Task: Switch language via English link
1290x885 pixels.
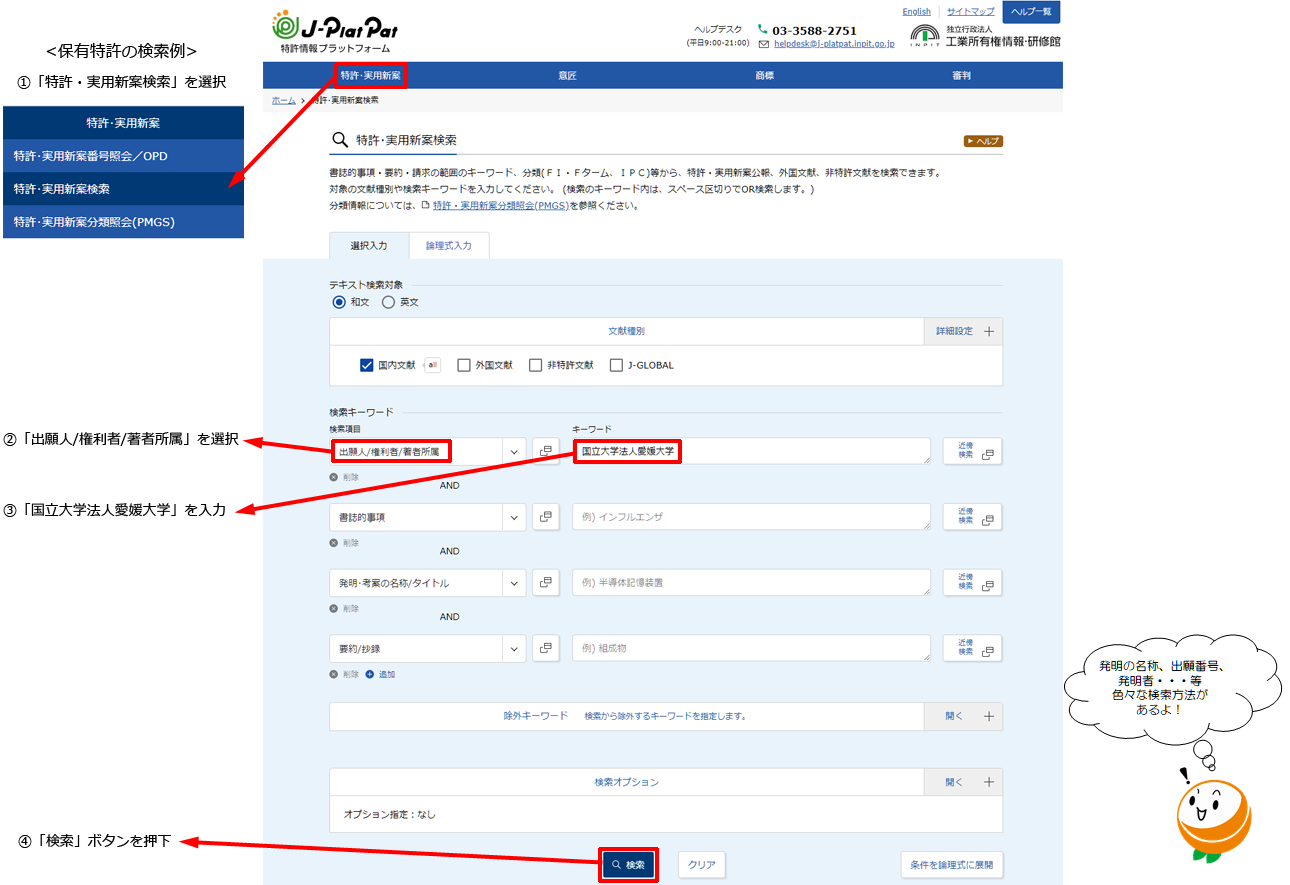Action: [x=916, y=12]
